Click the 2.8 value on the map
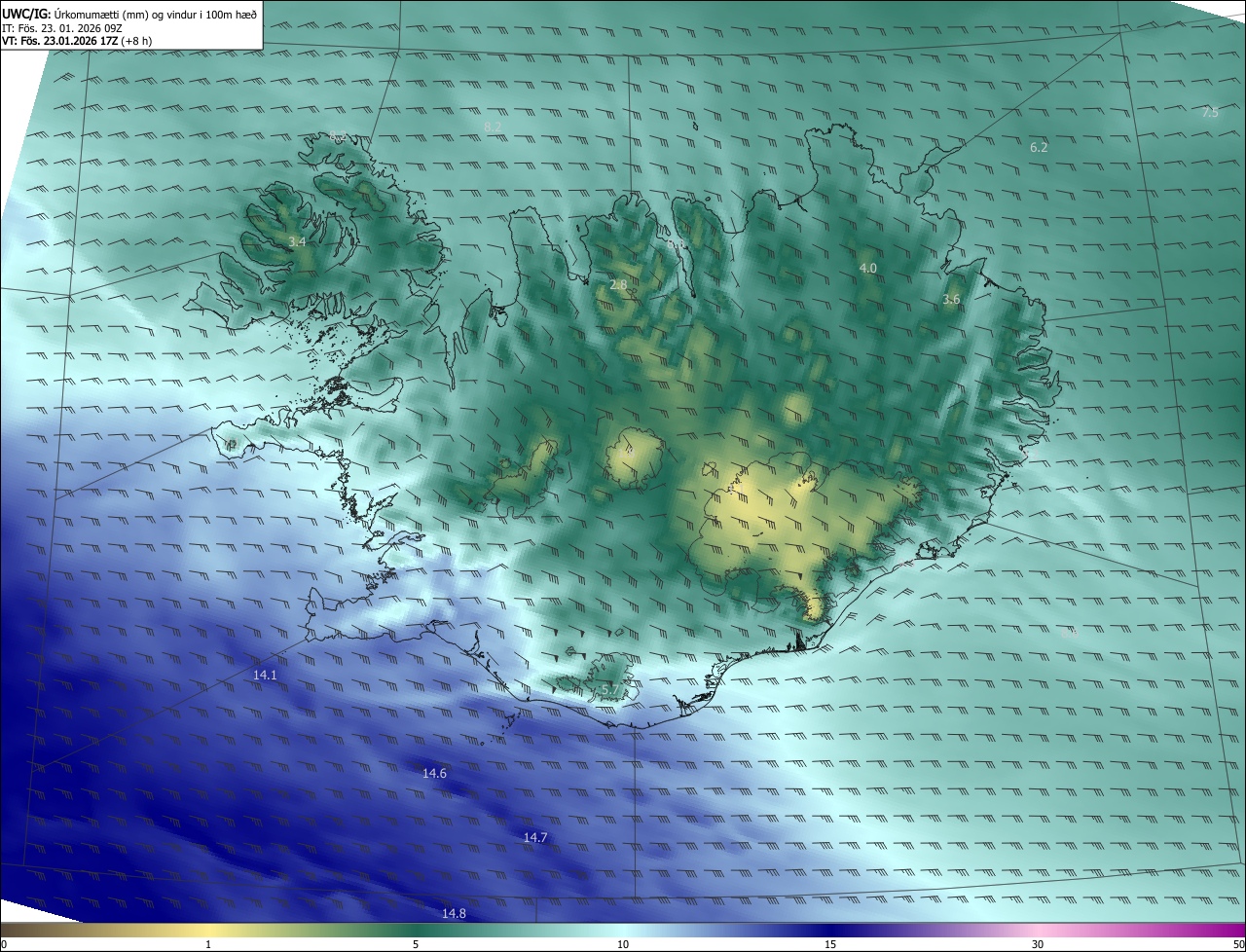The width and height of the screenshot is (1246, 952). [618, 285]
